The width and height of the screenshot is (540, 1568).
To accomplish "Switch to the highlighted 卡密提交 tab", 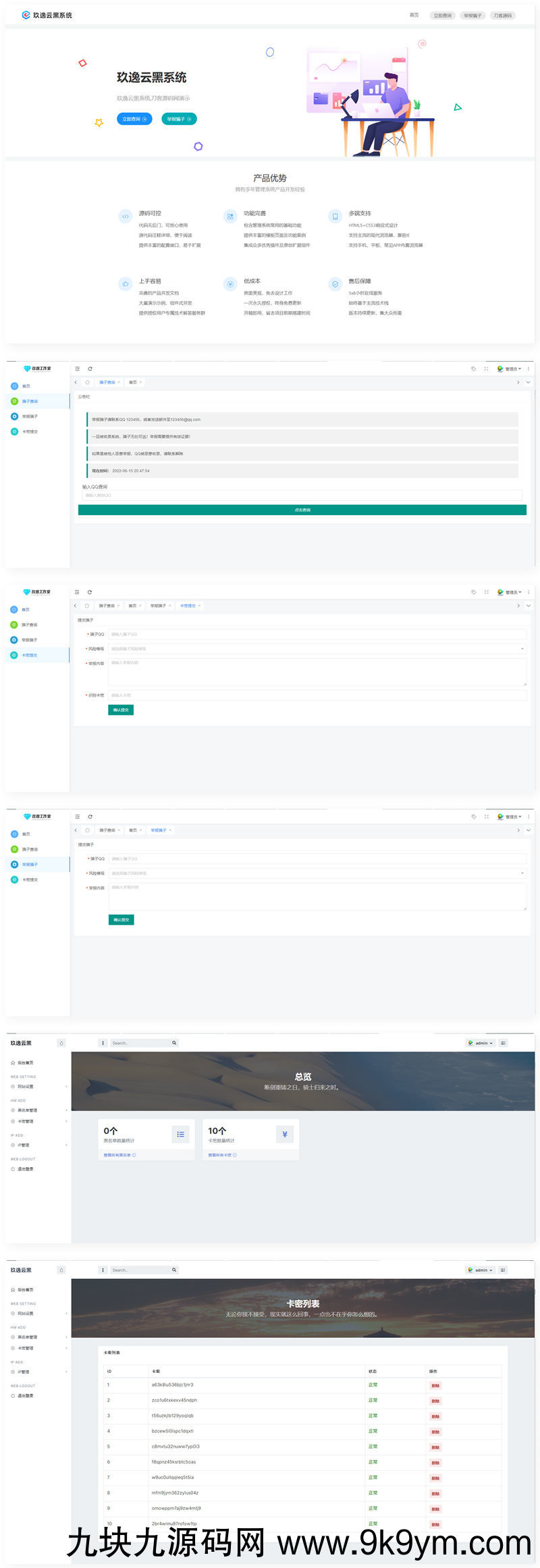I will [188, 605].
